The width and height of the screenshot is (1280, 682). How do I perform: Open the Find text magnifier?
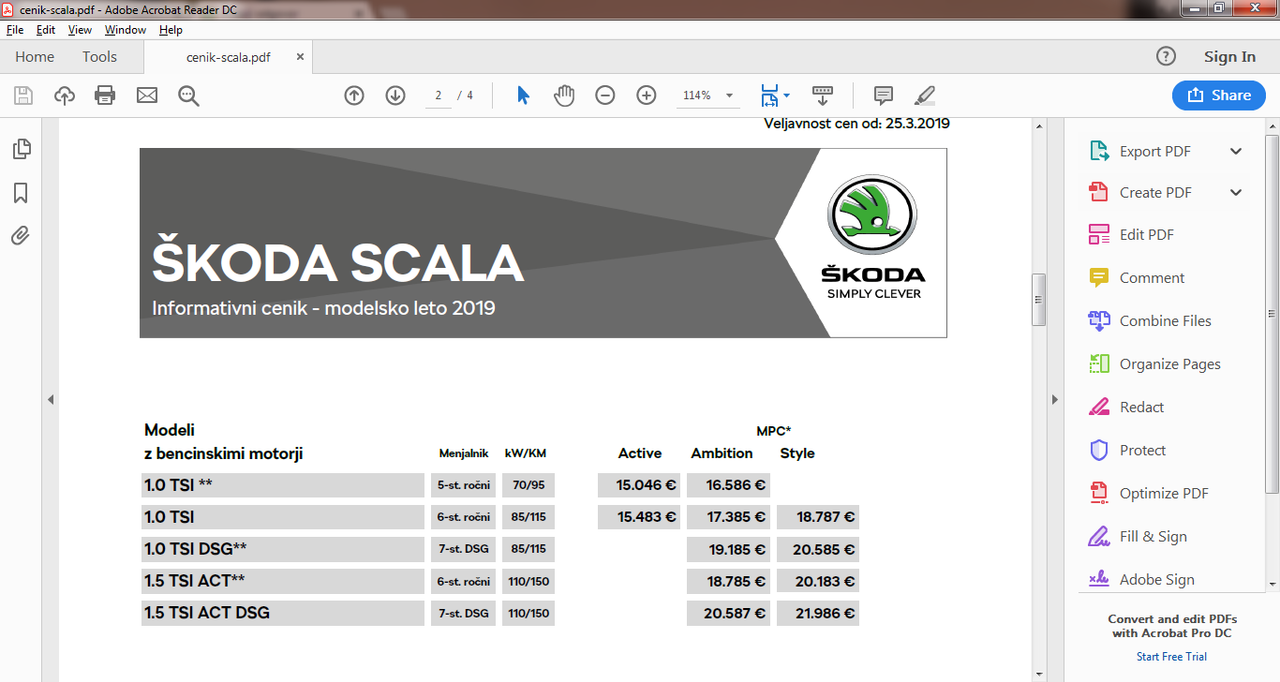coord(189,96)
